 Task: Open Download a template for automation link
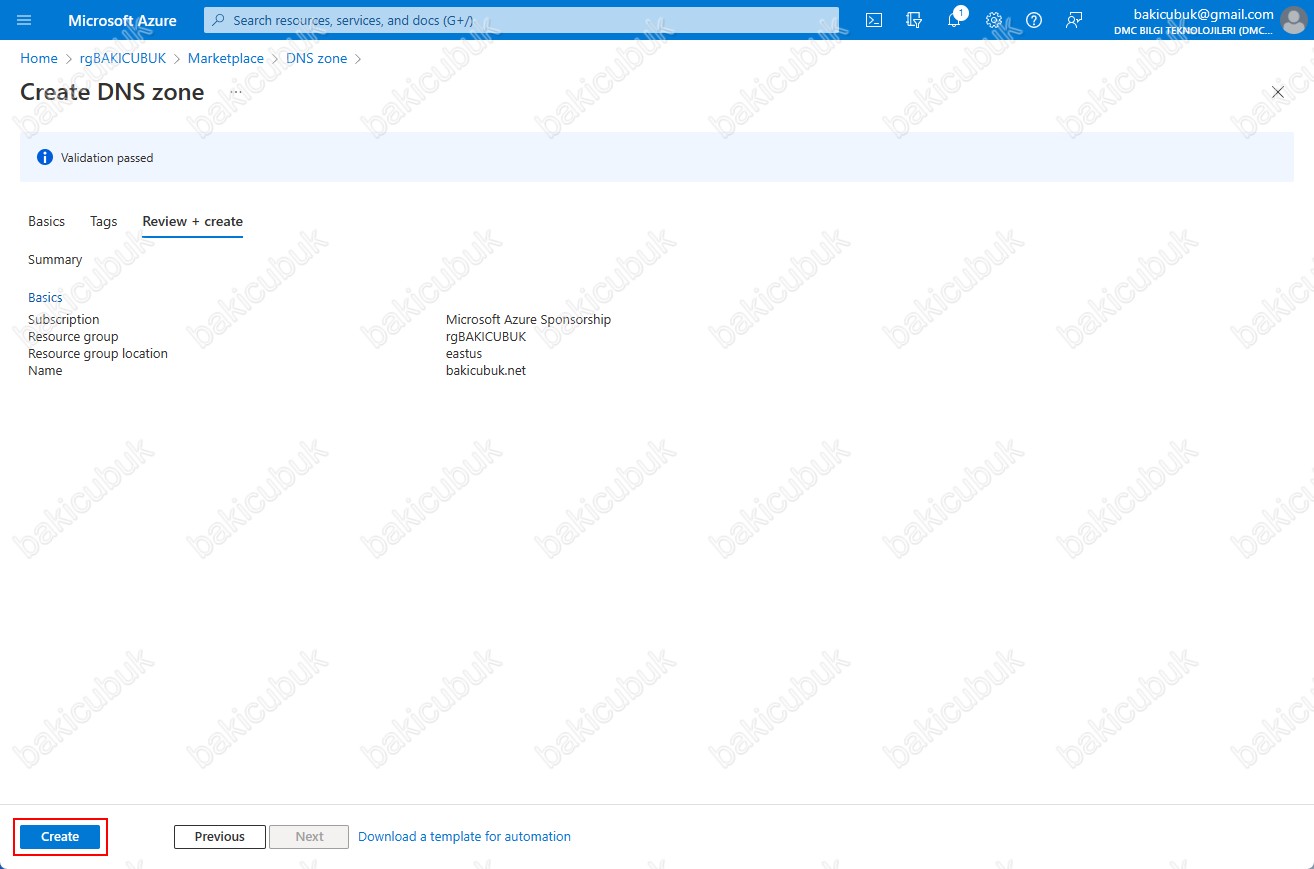[464, 837]
